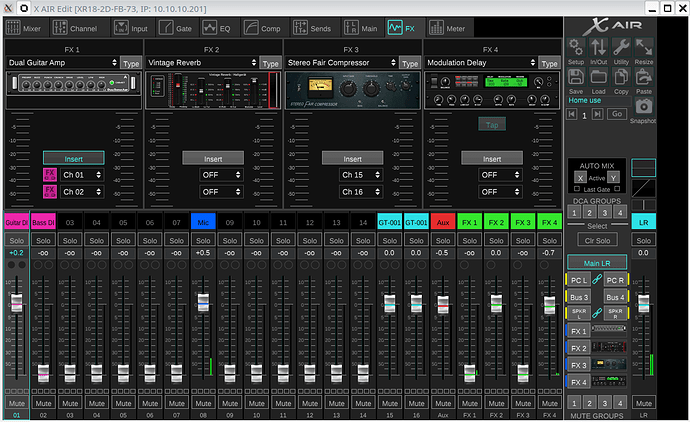Select the Vintage Reverb plugin thumbnail
This screenshot has height=422, width=690.
pyautogui.click(x=213, y=88)
